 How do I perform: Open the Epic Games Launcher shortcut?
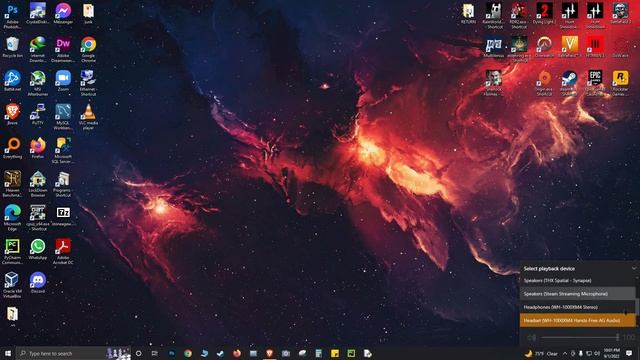(x=595, y=83)
